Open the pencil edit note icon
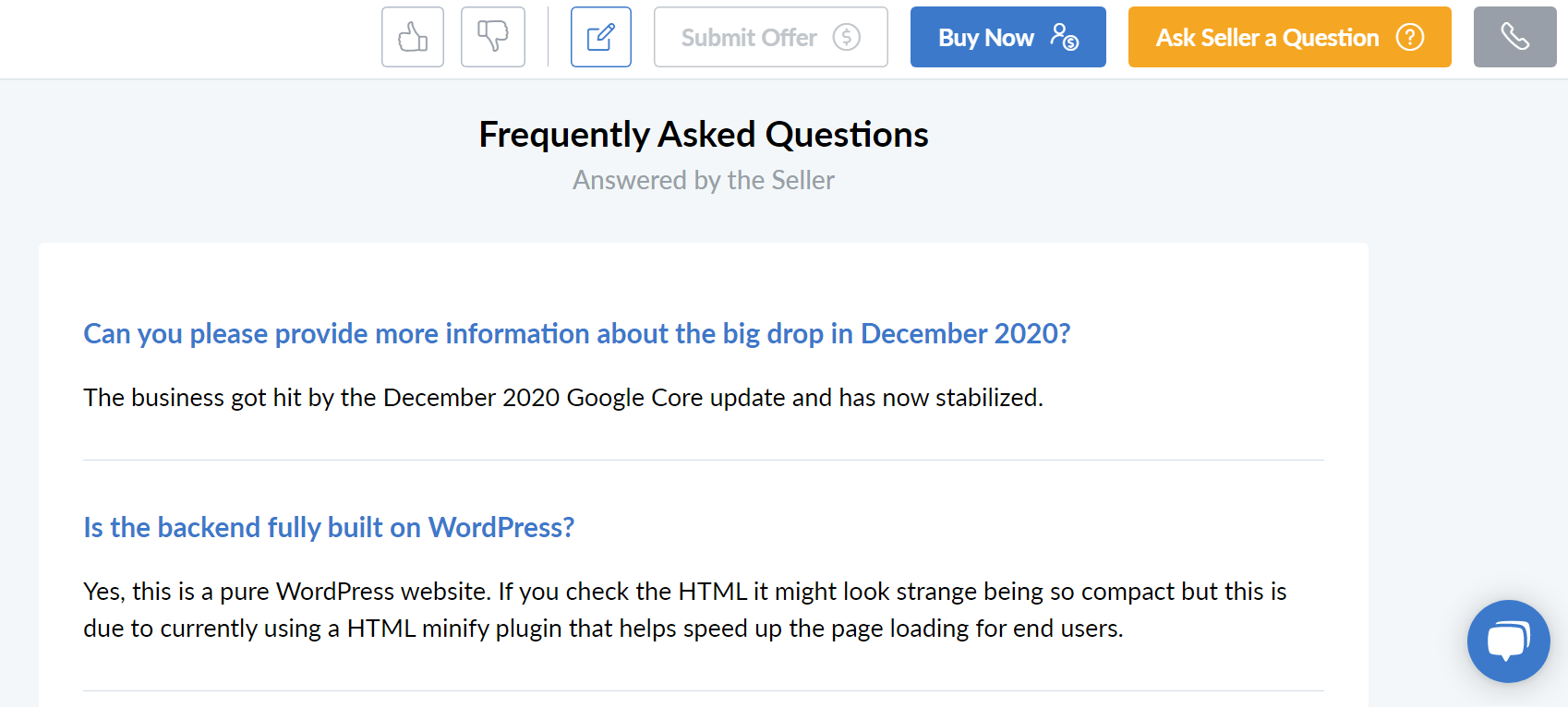Viewport: 1568px width, 707px height. click(601, 37)
